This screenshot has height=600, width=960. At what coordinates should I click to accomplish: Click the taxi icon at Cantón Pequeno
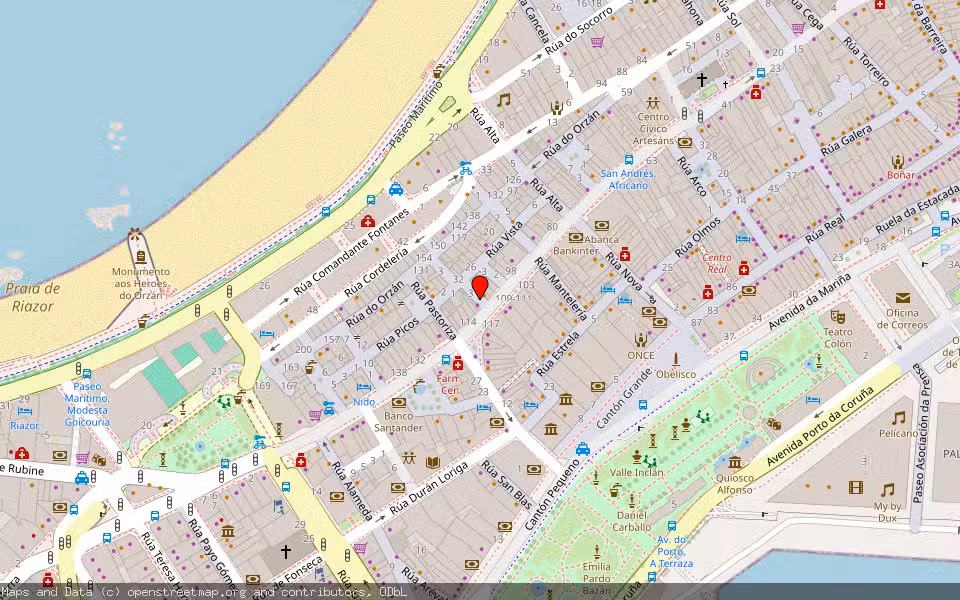[583, 449]
